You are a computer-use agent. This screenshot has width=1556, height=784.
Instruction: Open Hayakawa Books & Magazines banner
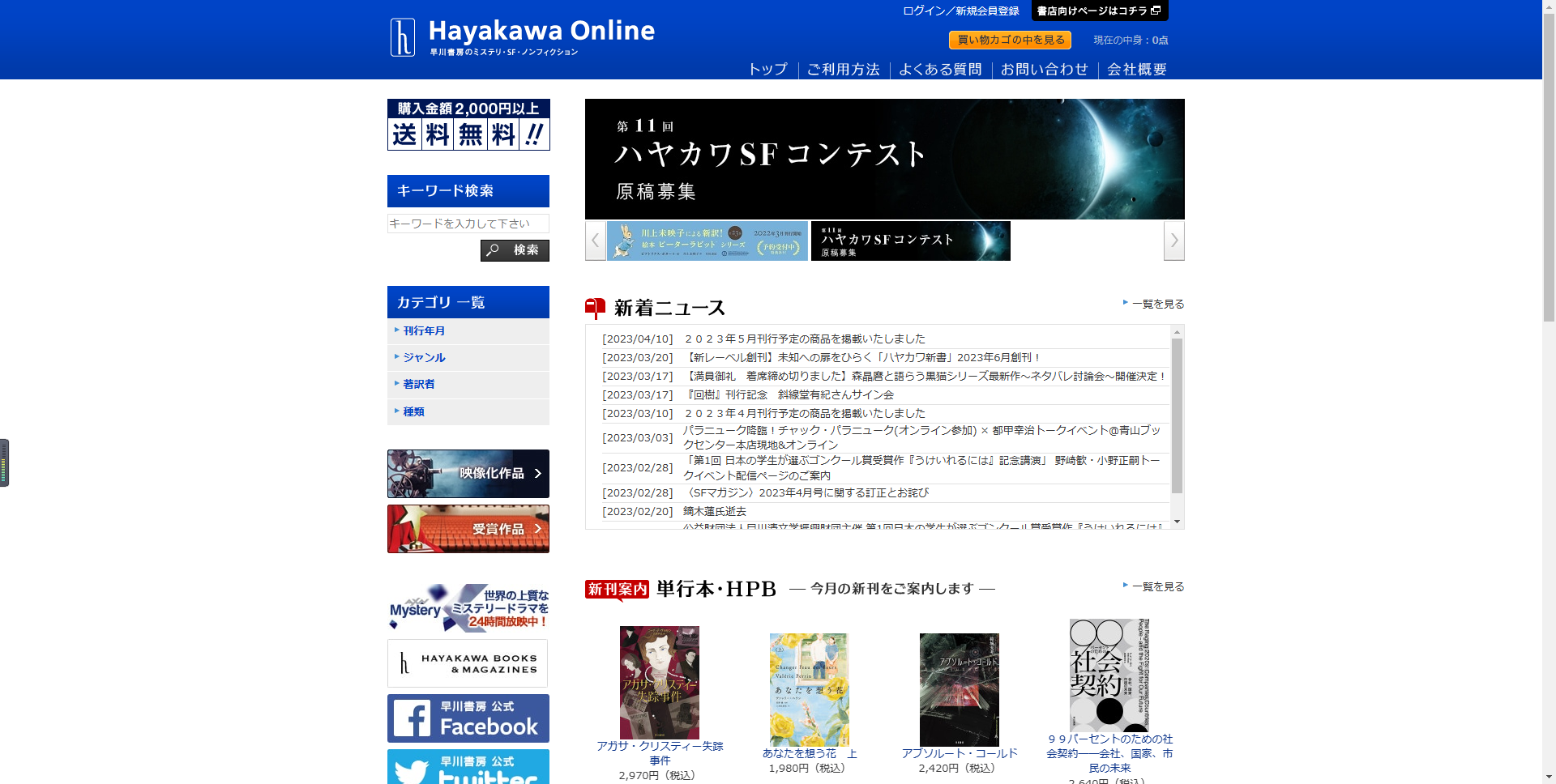[x=468, y=663]
